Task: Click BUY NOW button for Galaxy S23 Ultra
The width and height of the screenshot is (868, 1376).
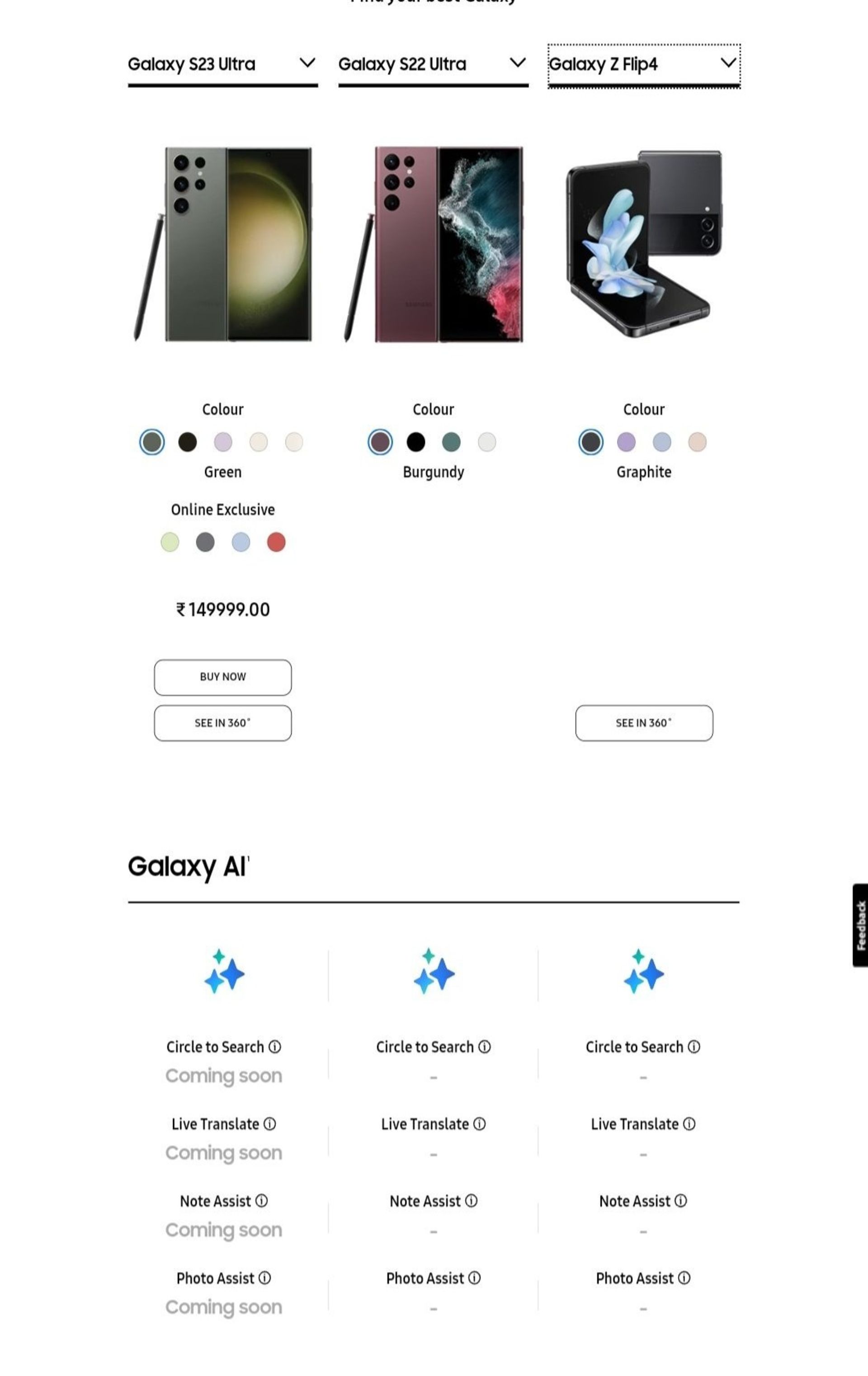Action: pos(222,676)
